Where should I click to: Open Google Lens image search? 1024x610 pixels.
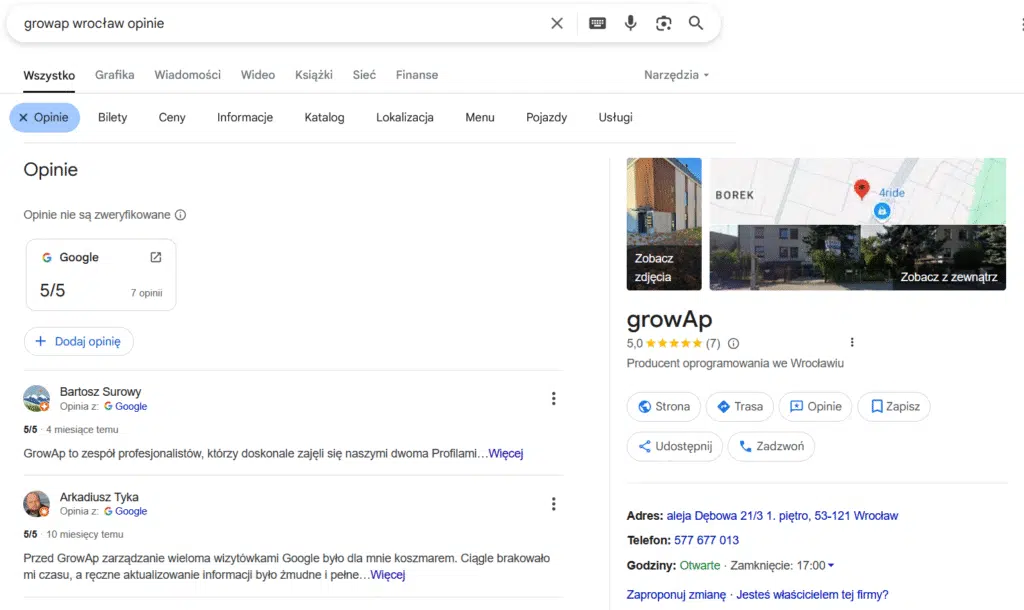(663, 22)
